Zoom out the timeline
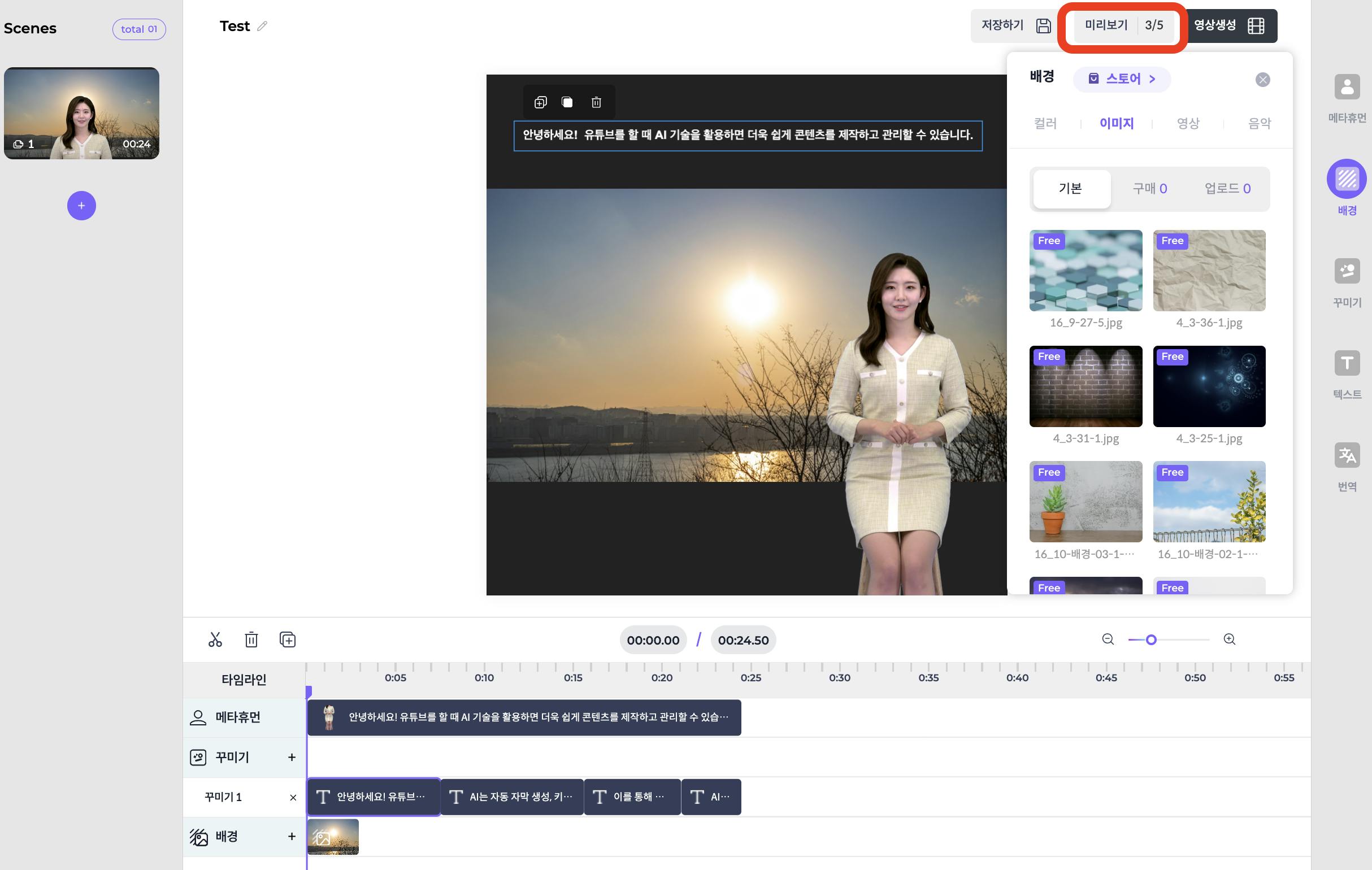 point(1108,640)
